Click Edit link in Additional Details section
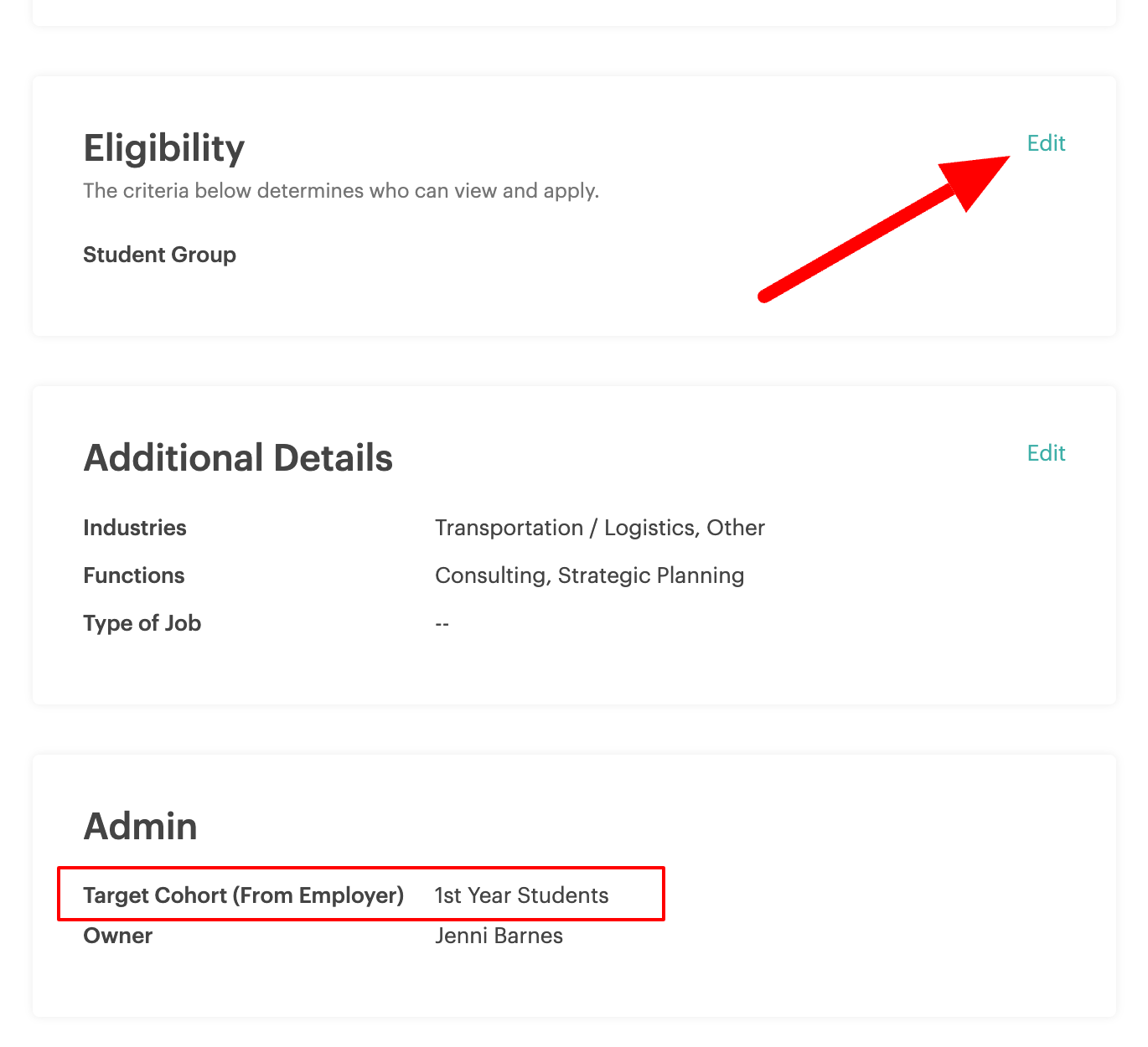1148x1047 pixels. pos(1046,453)
